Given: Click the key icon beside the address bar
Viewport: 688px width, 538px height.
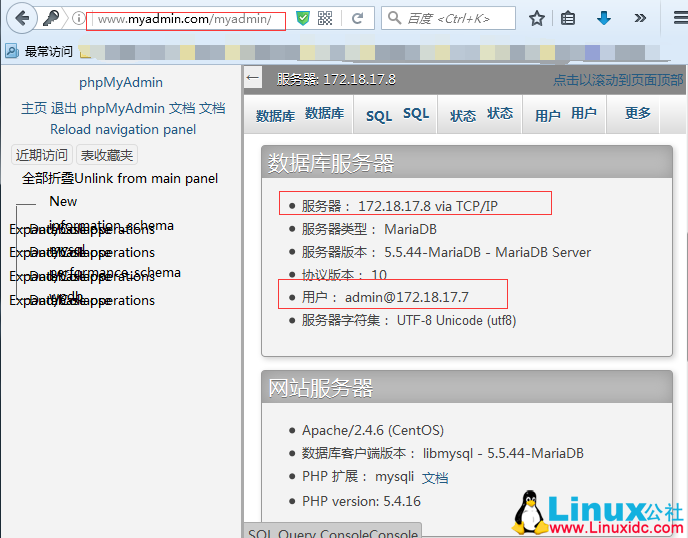Looking at the screenshot, I should tap(51, 18).
